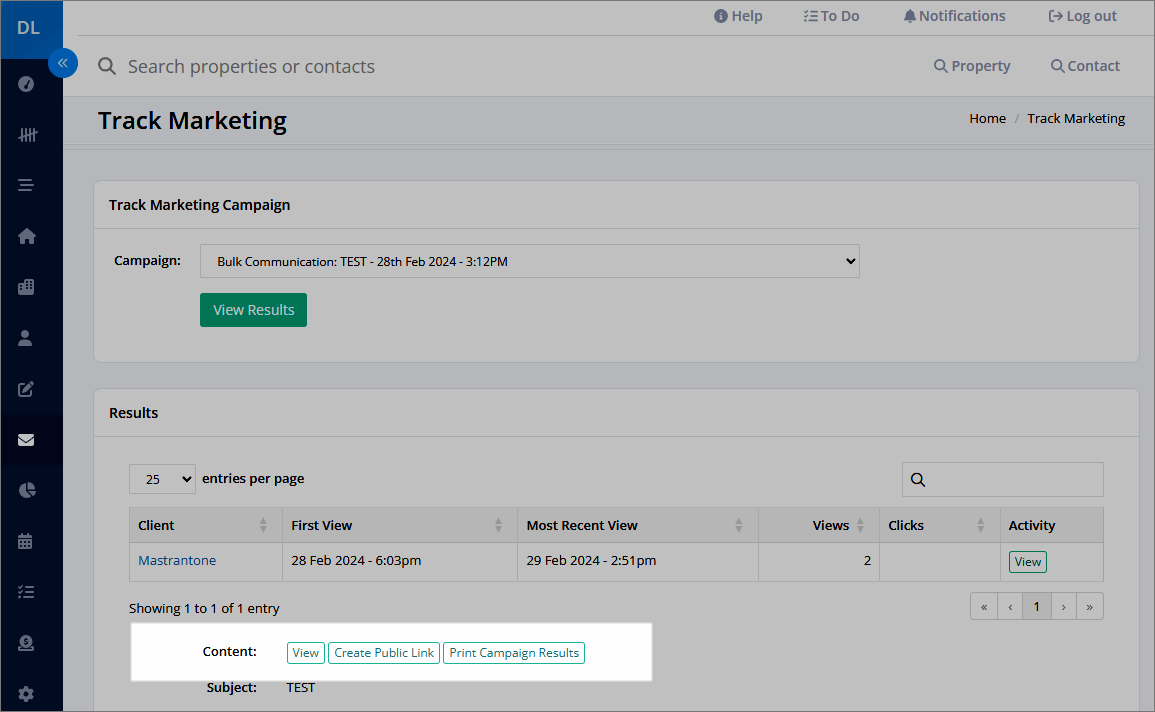This screenshot has height=712, width=1155.
Task: Expand the Campaign dropdown
Action: tap(530, 261)
